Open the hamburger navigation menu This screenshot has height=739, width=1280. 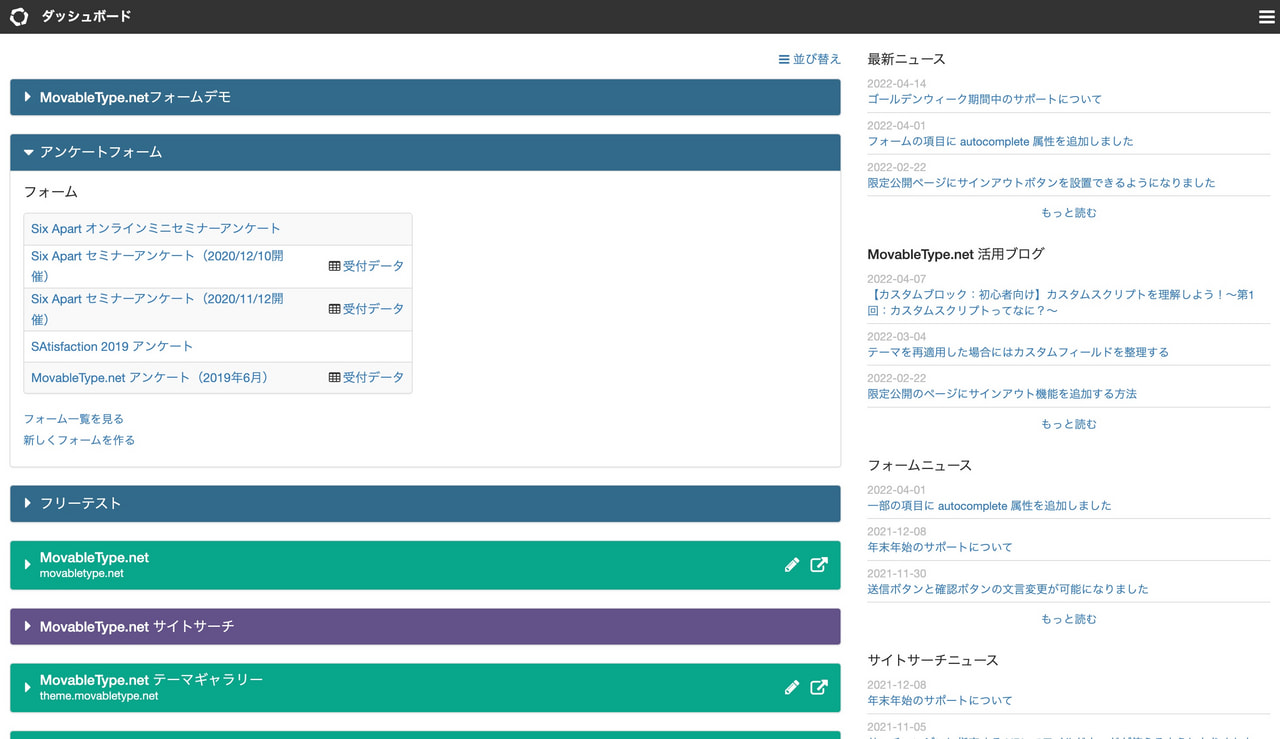1266,16
